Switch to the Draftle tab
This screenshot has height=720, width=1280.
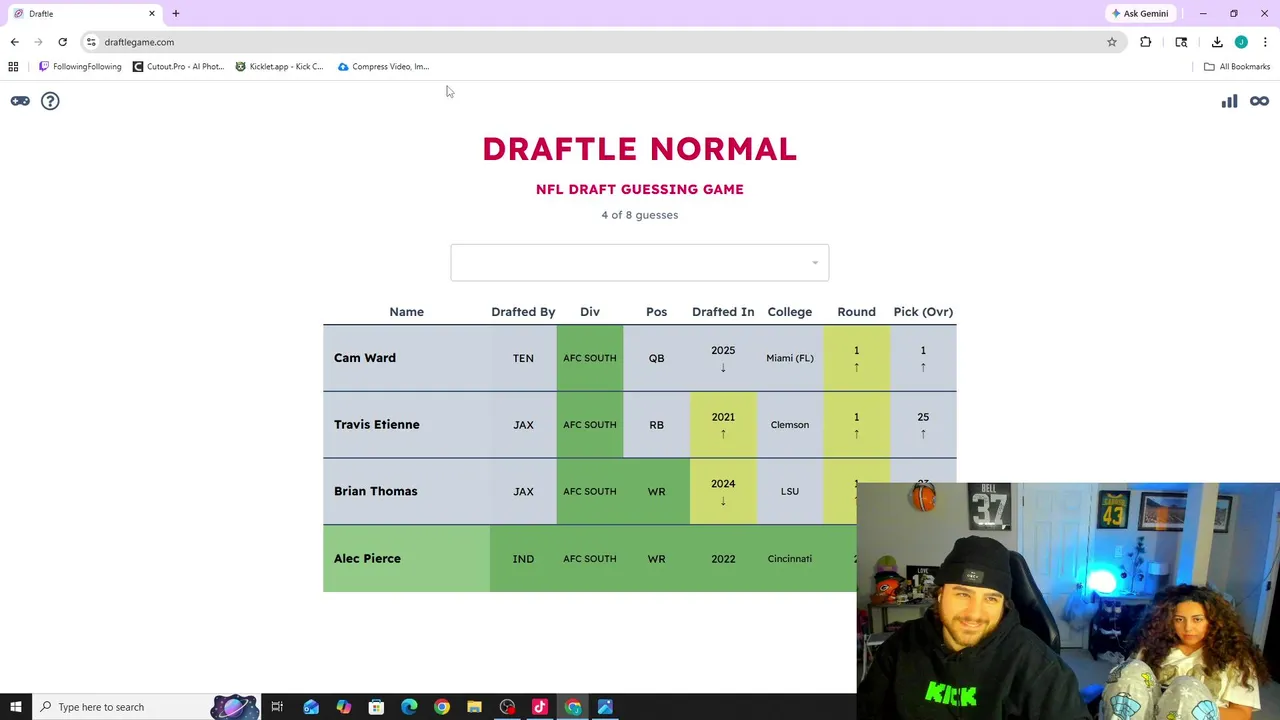click(84, 13)
